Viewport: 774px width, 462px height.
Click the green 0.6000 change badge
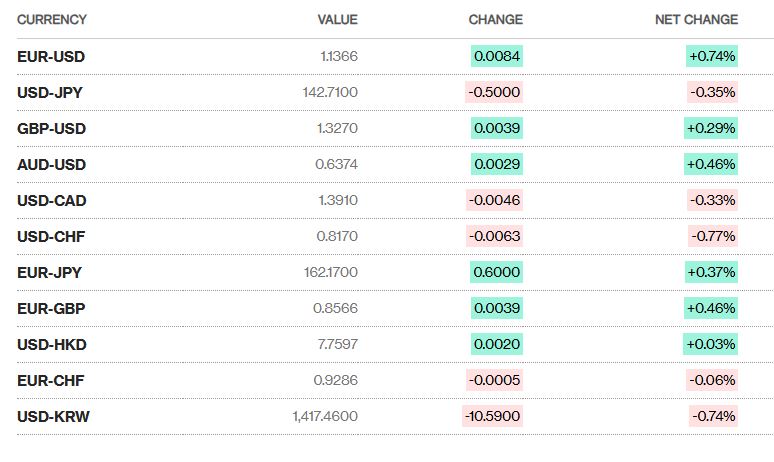click(x=497, y=272)
